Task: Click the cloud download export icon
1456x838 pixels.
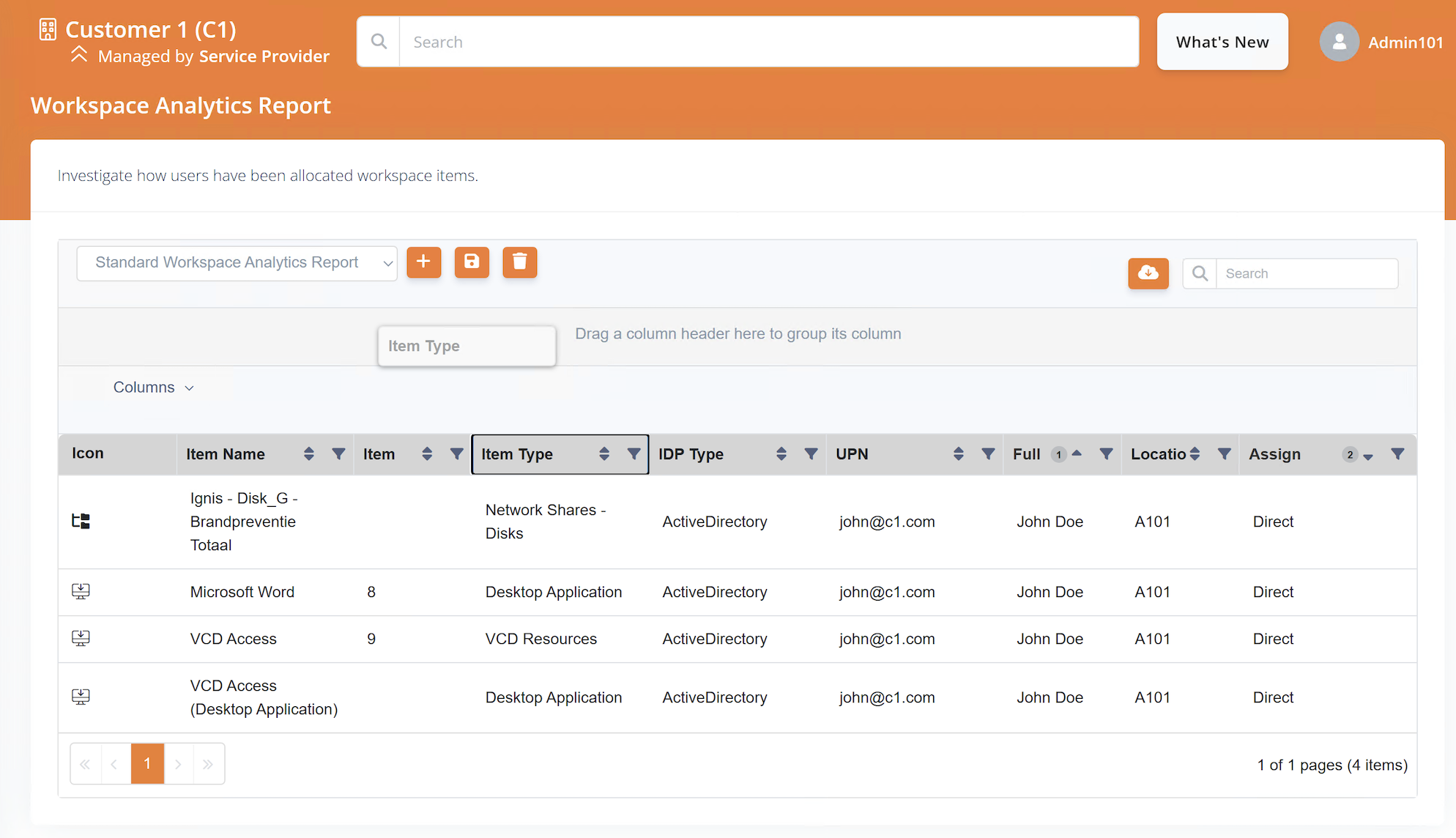Action: 1148,273
